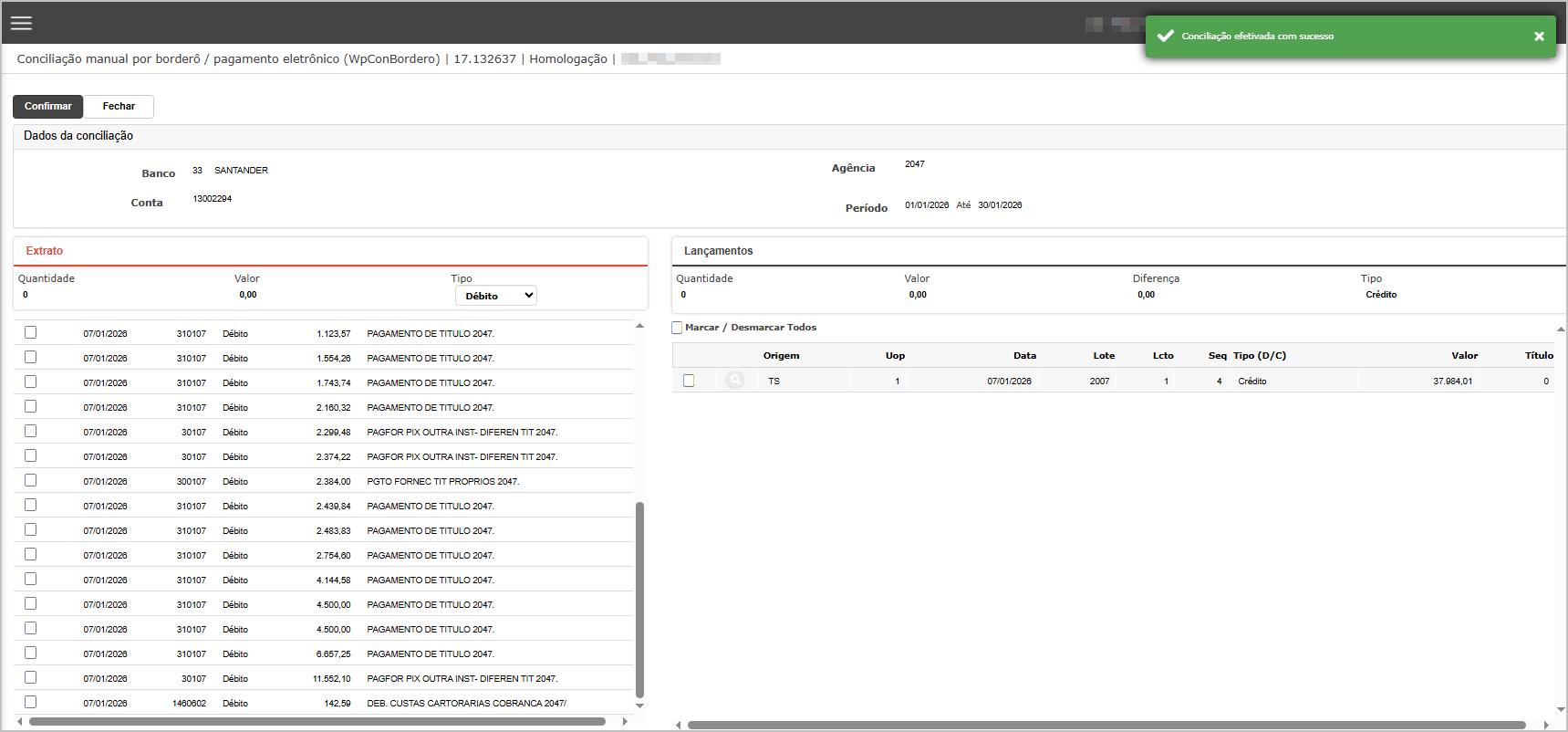
Task: Check the 1.123,57 débito entry checkbox
Action: tap(31, 333)
